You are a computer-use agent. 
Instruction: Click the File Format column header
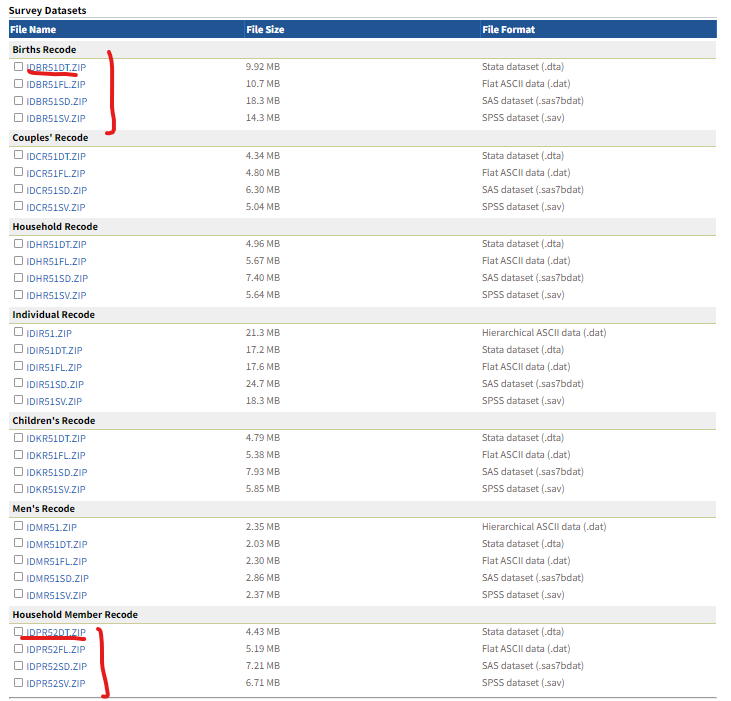[508, 30]
